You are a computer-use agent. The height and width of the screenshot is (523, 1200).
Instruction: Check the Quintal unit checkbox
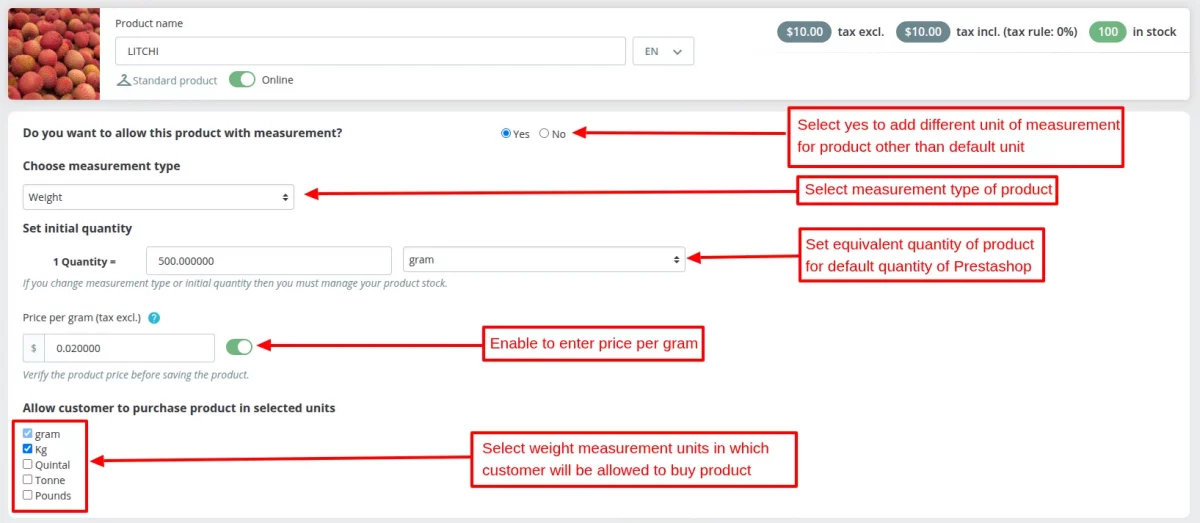coord(28,464)
